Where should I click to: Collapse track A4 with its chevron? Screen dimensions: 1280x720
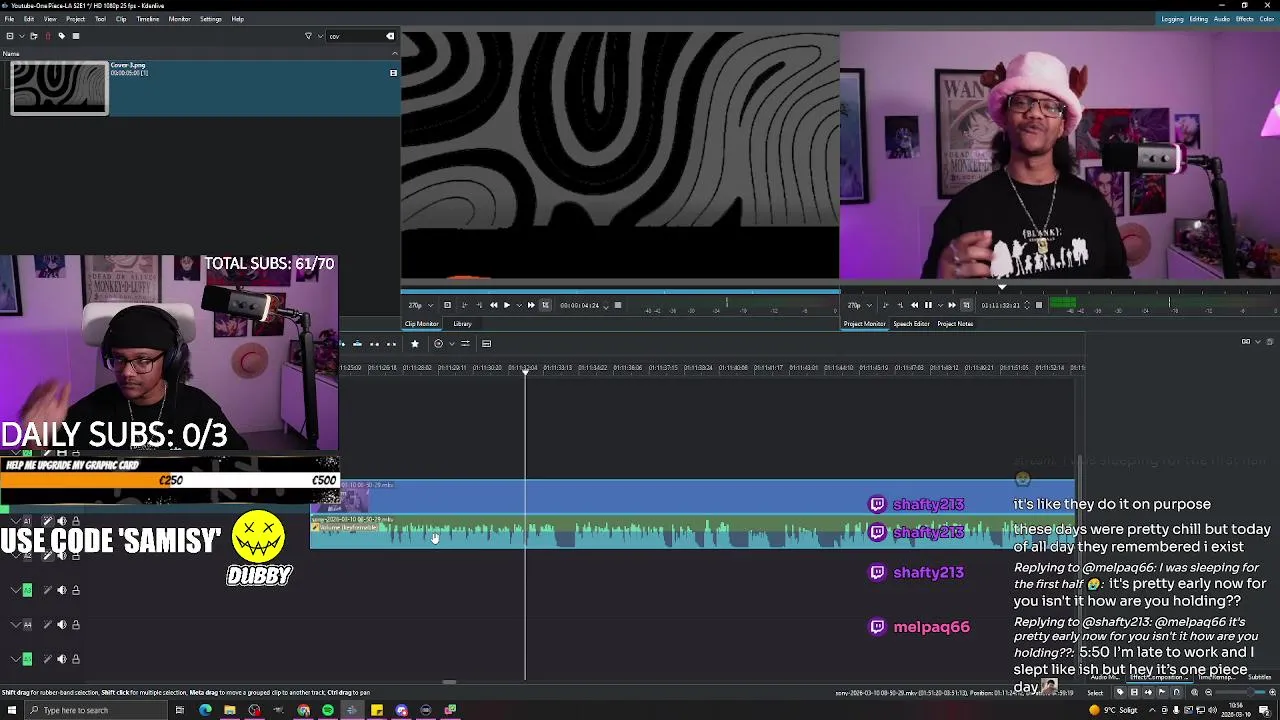tap(14, 624)
